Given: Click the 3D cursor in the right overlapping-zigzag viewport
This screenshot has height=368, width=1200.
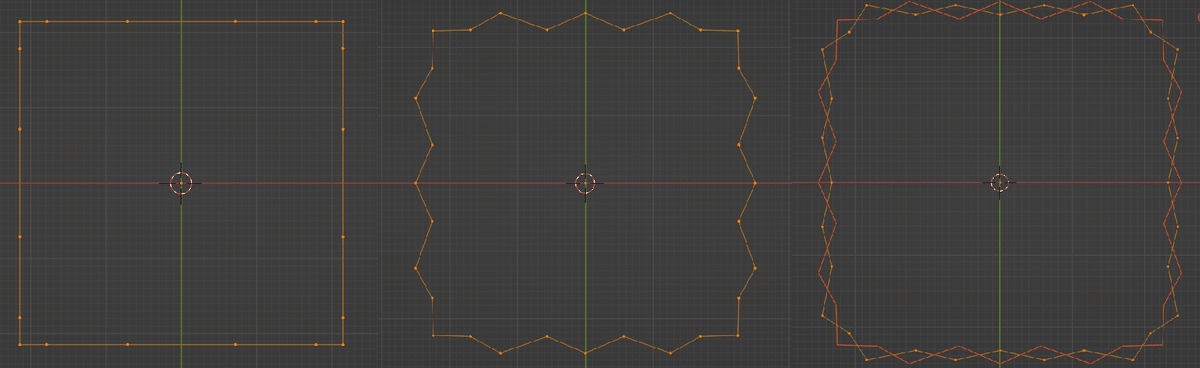Looking at the screenshot, I should [999, 183].
